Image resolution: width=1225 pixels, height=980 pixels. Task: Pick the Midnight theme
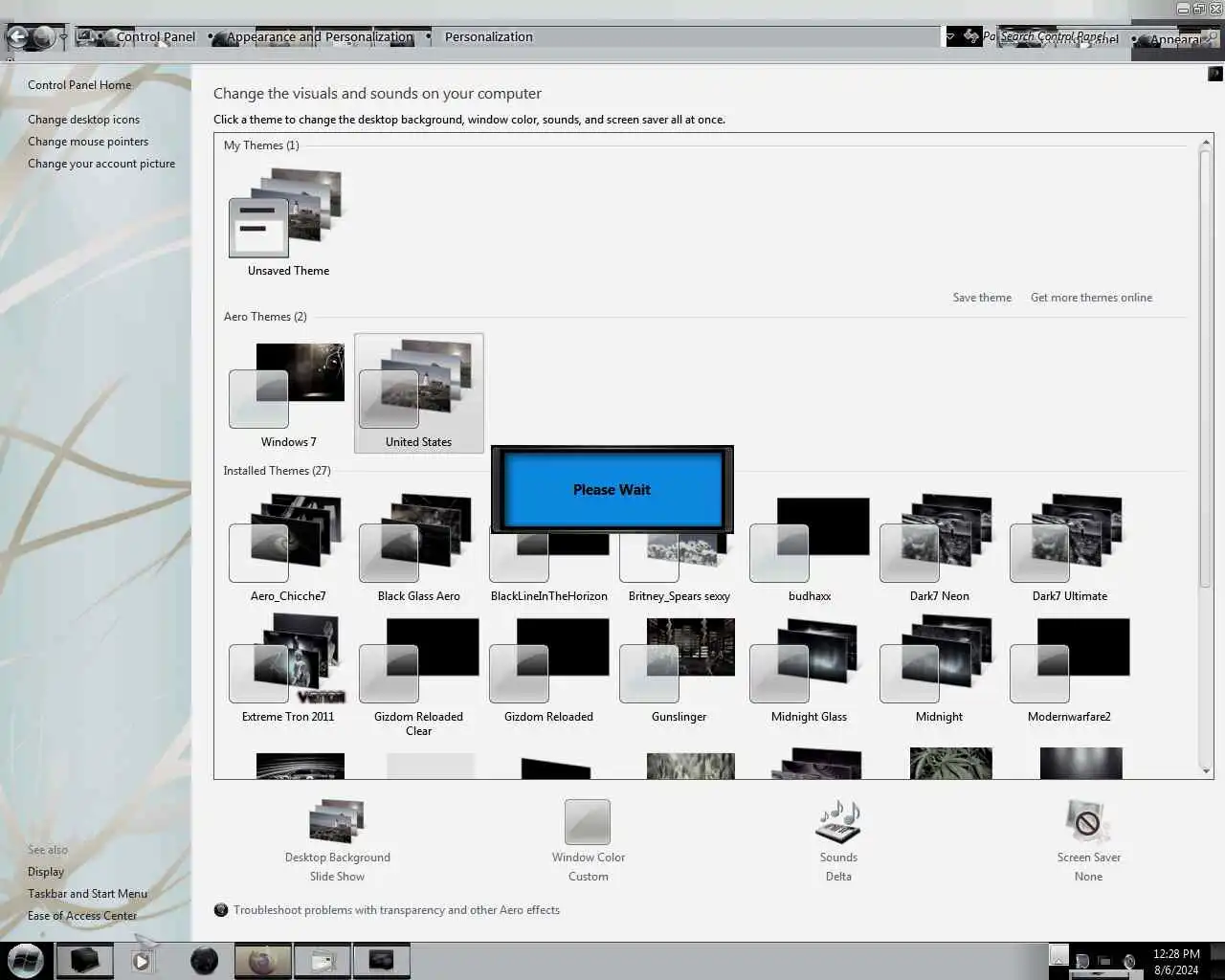pyautogui.click(x=939, y=669)
